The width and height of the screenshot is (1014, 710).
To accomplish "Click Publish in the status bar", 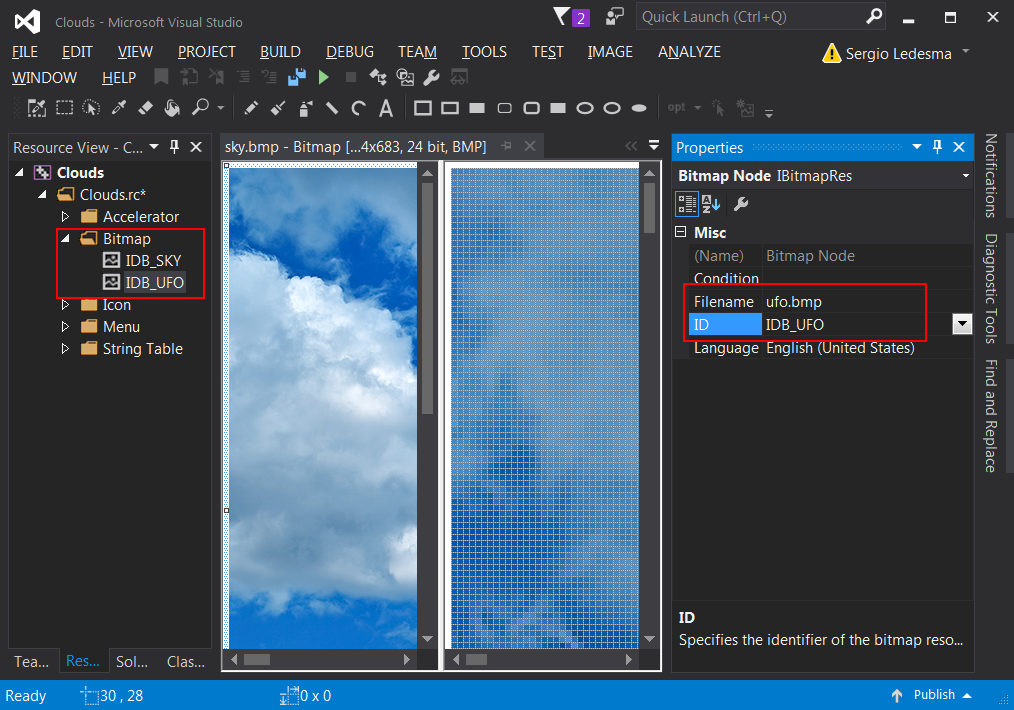I will [x=932, y=695].
